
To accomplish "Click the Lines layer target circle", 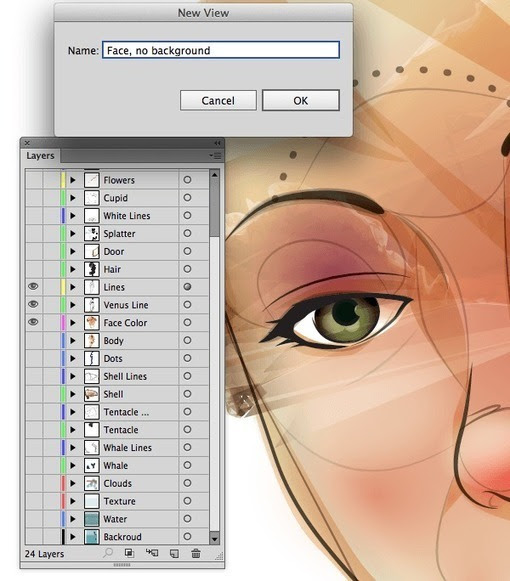I will click(188, 287).
